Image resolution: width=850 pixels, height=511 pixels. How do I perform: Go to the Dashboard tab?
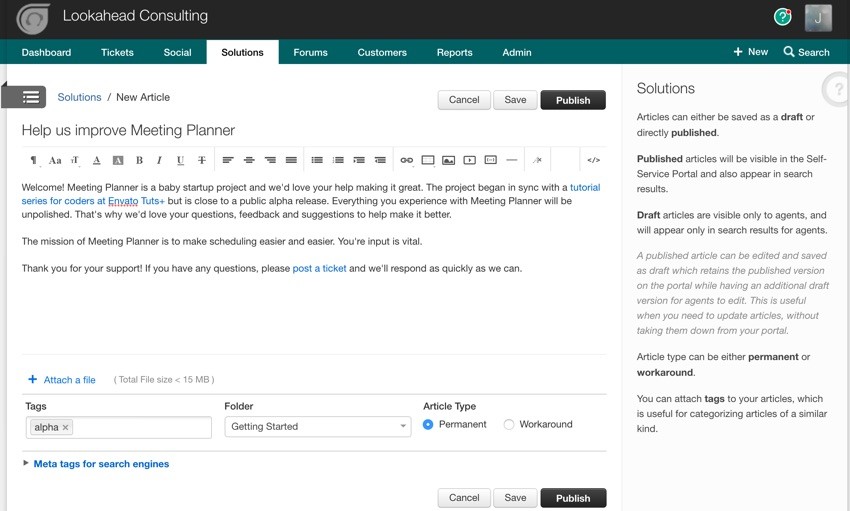tap(46, 53)
